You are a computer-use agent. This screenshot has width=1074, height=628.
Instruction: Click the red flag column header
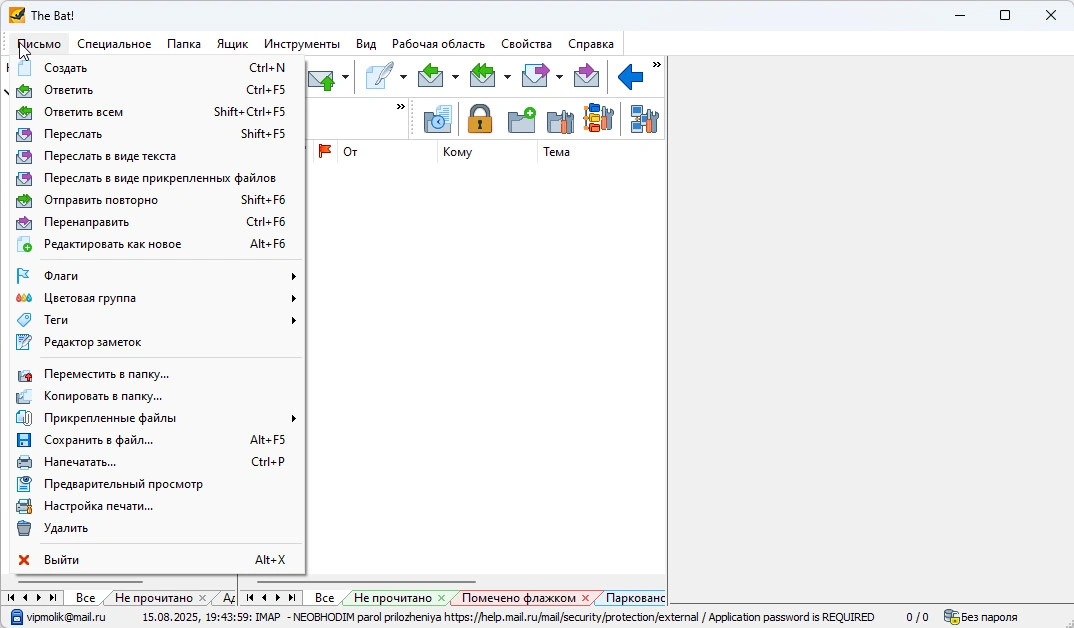coord(325,151)
